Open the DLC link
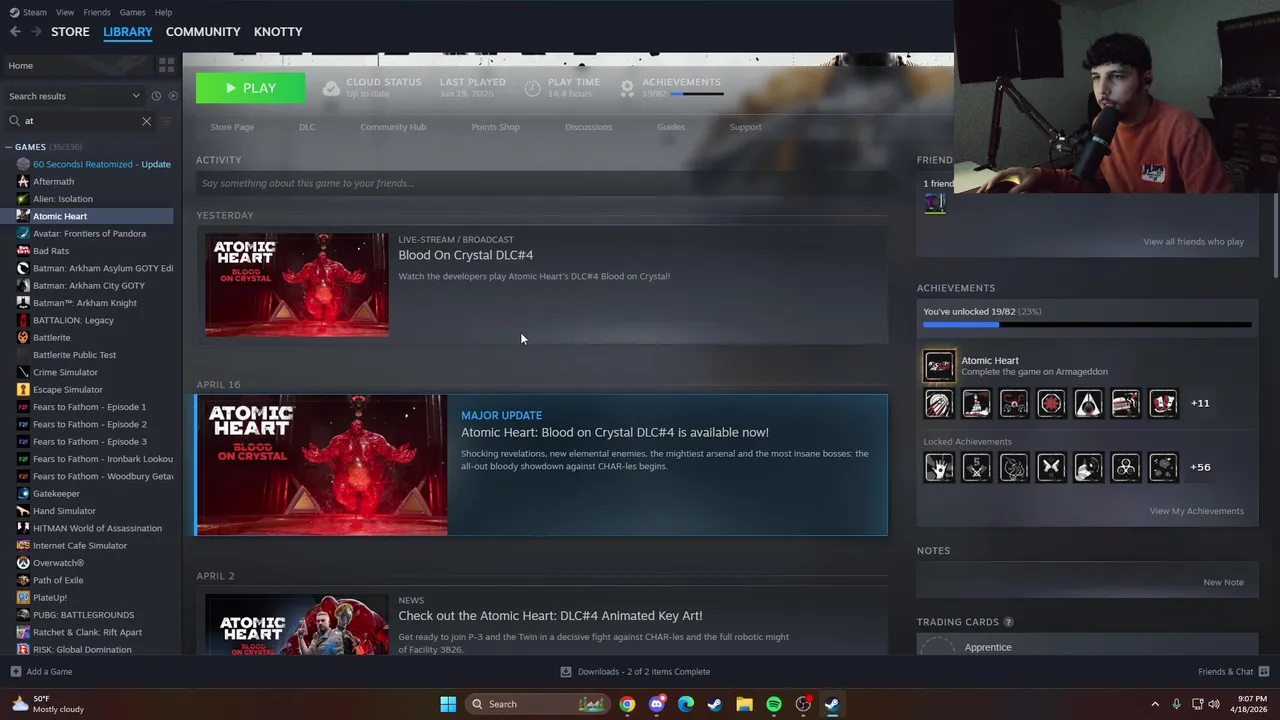The height and width of the screenshot is (720, 1280). pos(307,127)
